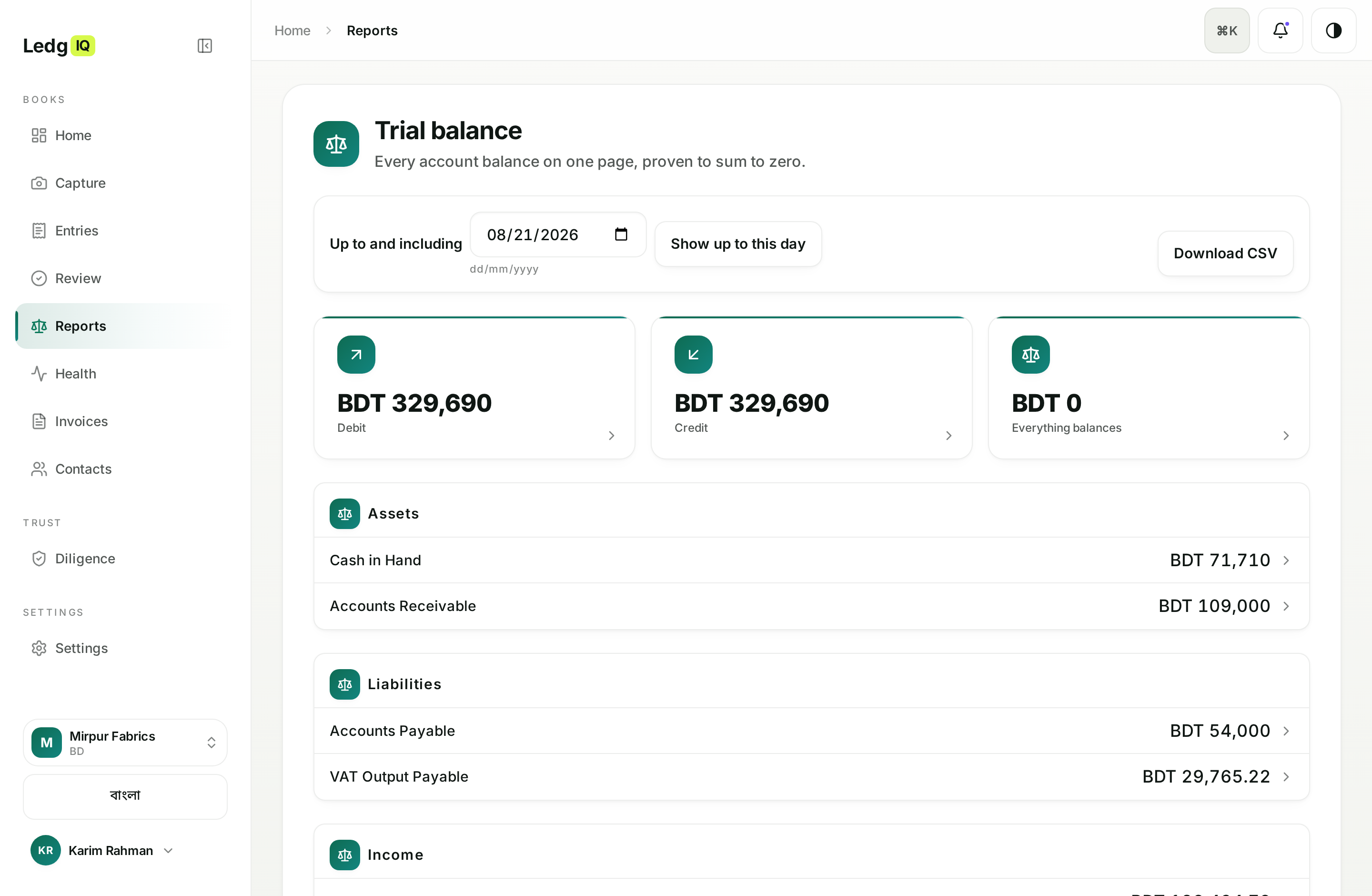Screen dimensions: 1372x896
Task: Click Debit card up-right arrow icon
Action: [356, 355]
